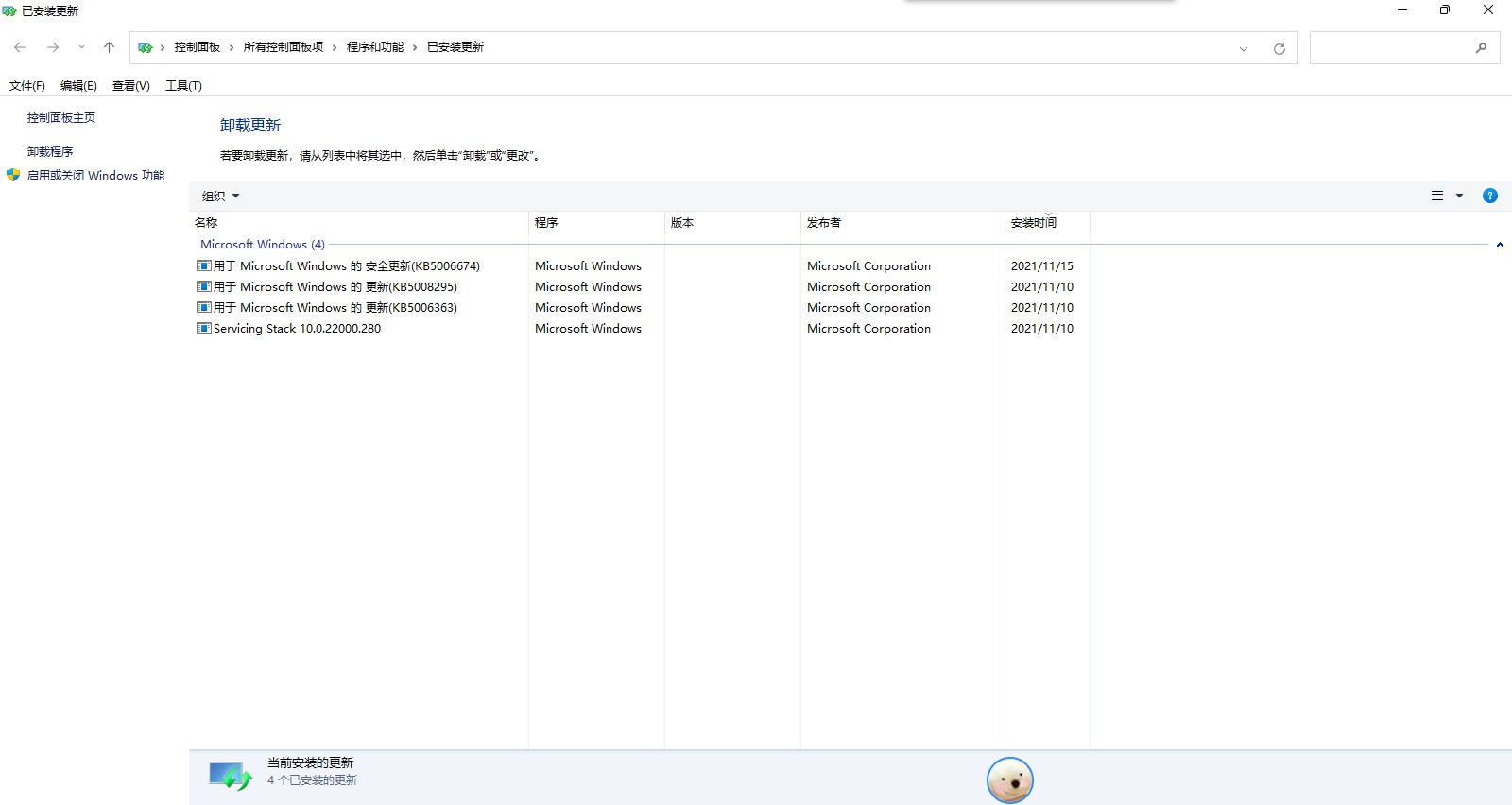Click breadcrumb chevron after 控制面板
The image size is (1512, 805).
[232, 47]
